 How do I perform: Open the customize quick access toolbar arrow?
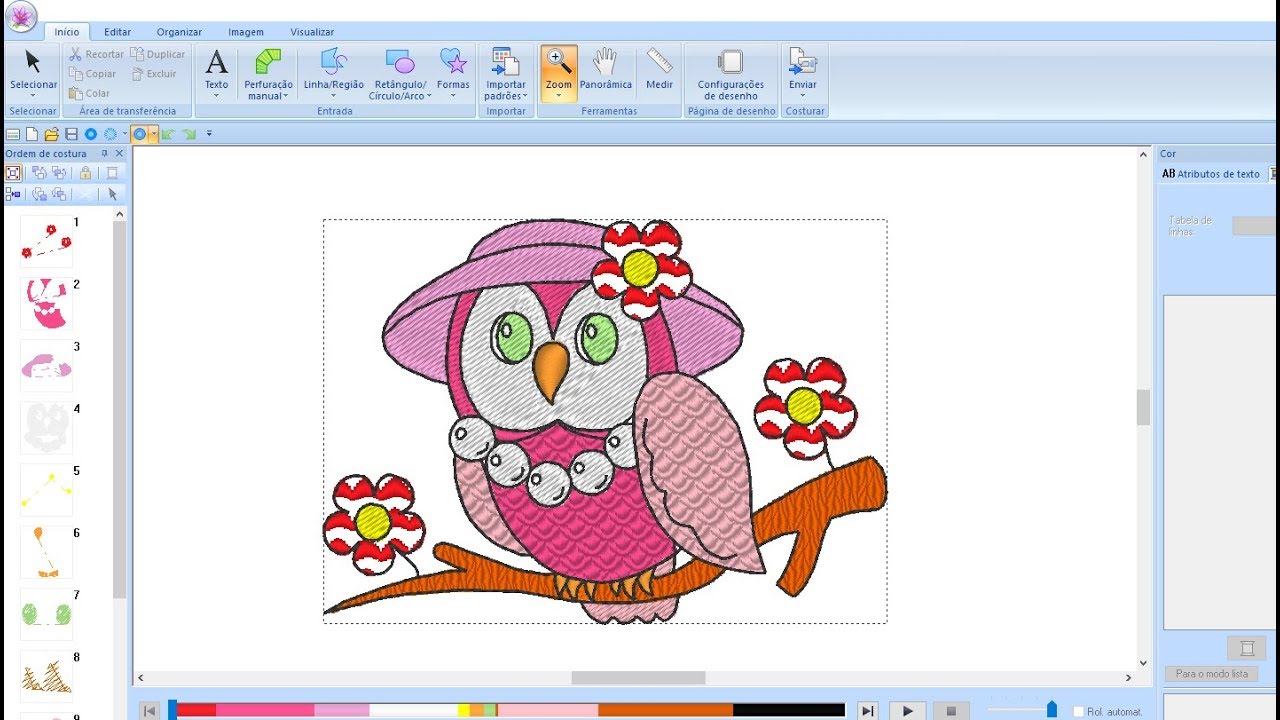tap(209, 134)
